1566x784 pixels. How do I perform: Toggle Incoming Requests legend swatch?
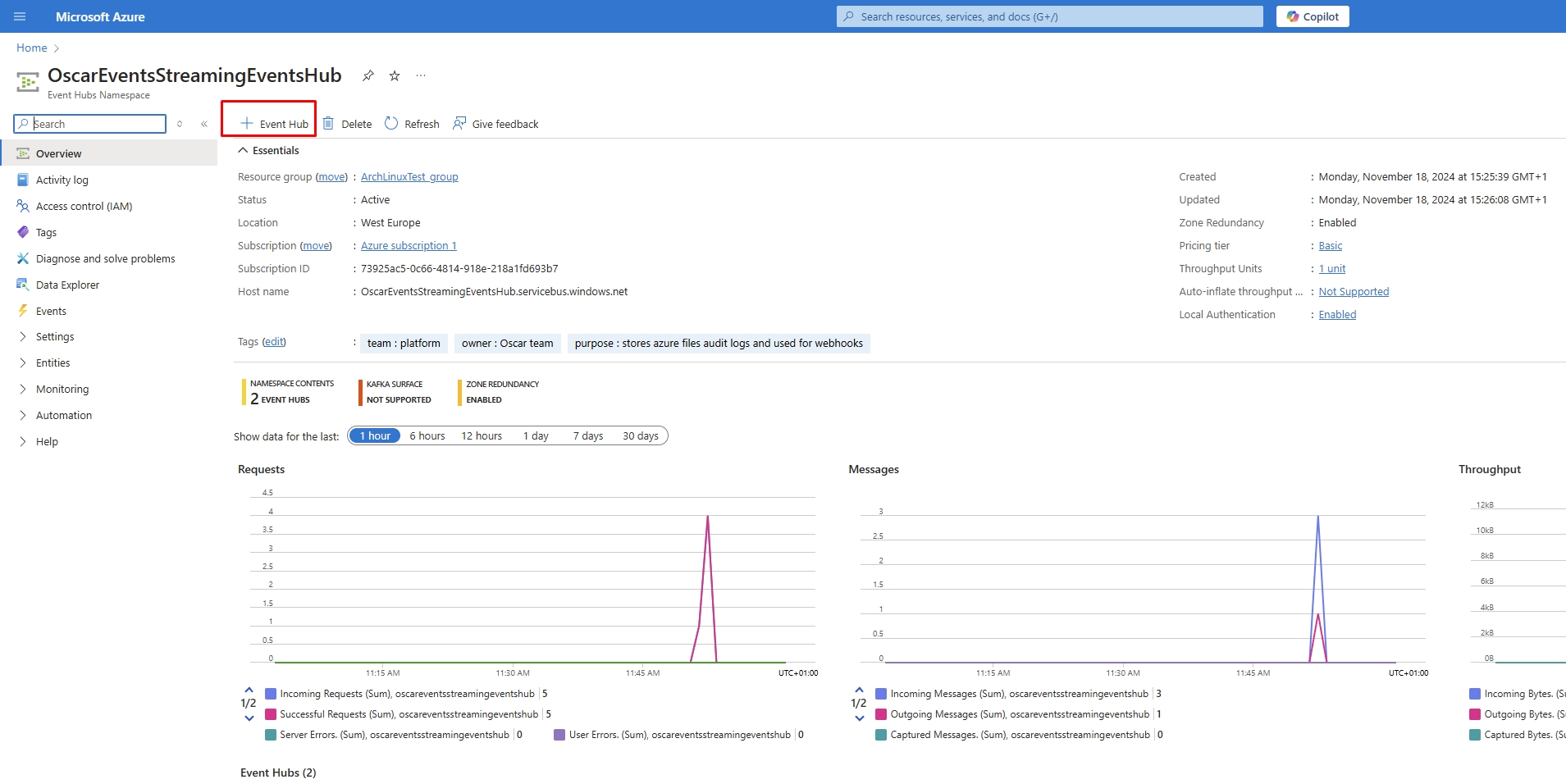[271, 694]
